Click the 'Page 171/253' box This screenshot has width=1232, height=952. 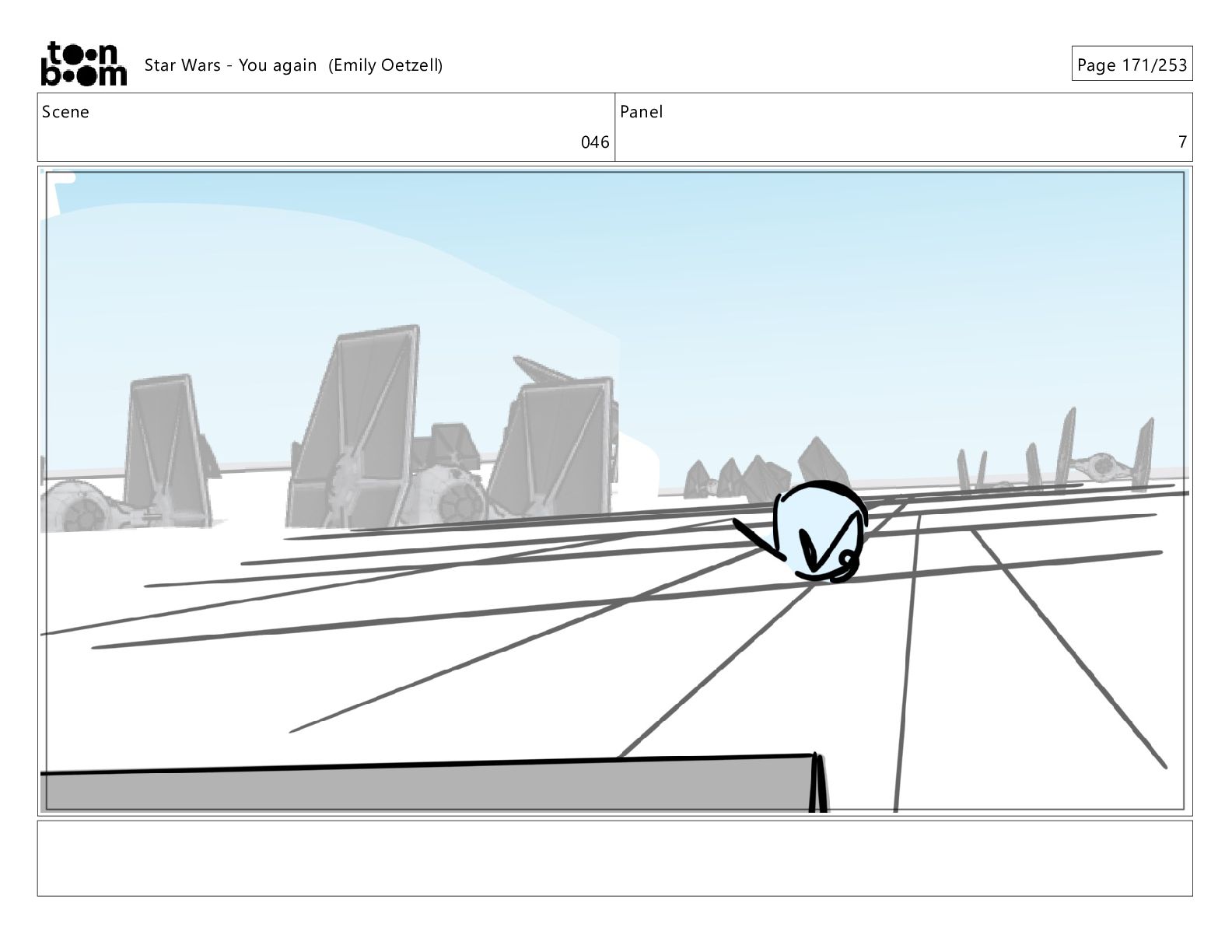[1132, 64]
